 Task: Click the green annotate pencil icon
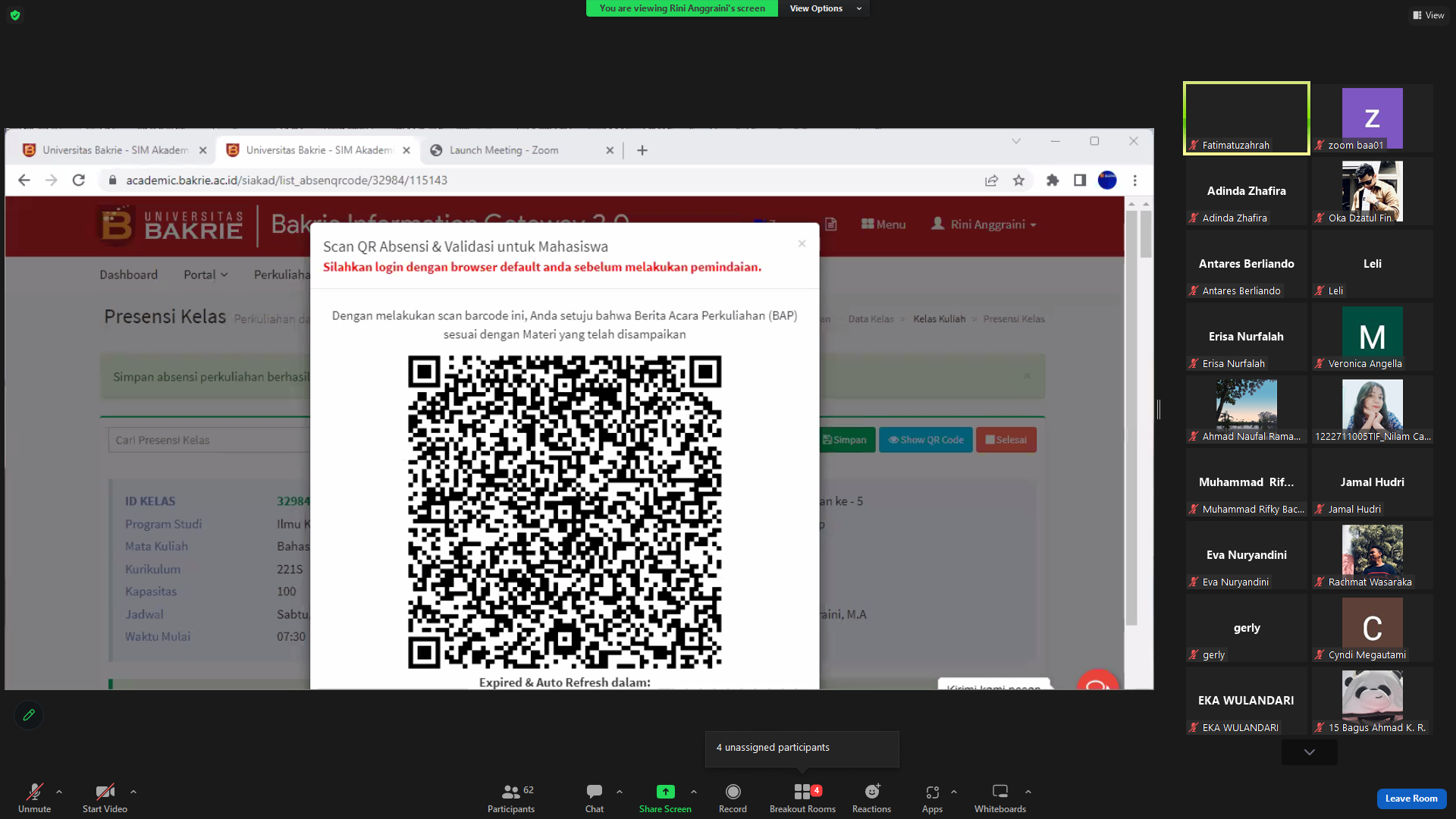pos(29,714)
